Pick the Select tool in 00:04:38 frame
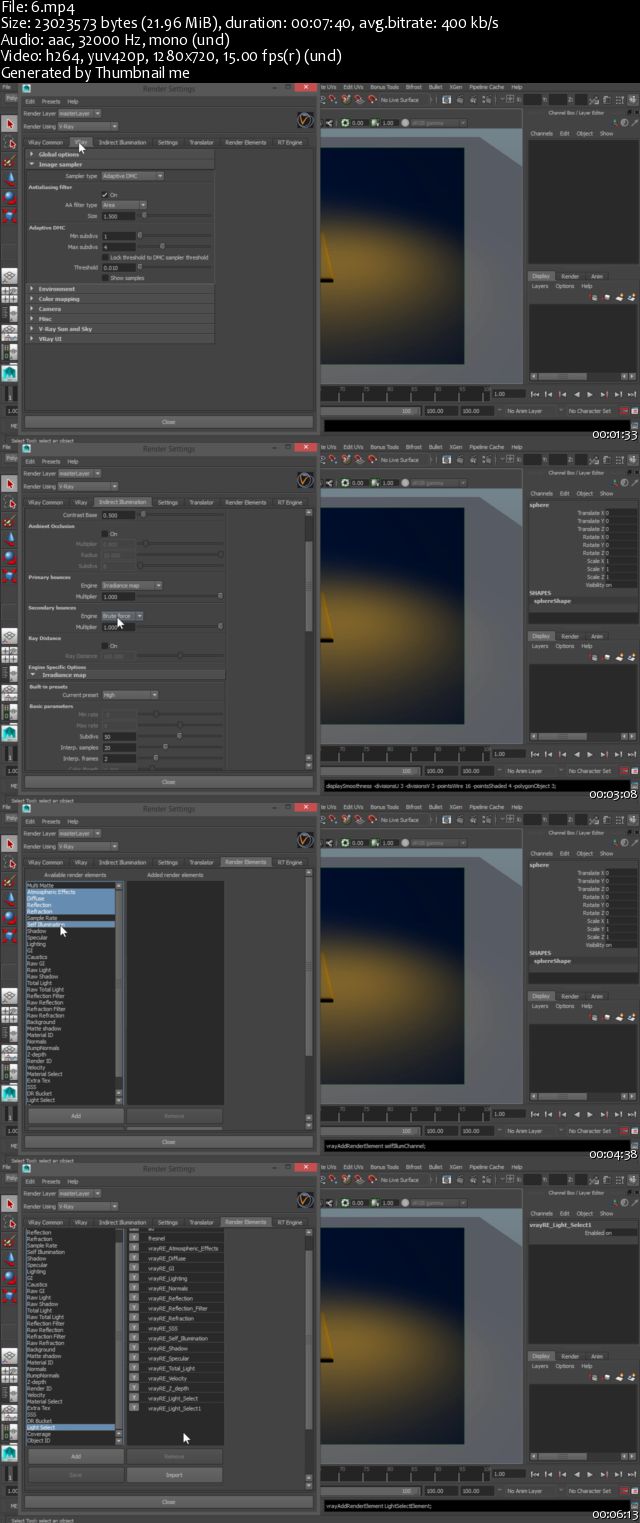The image size is (640, 1523). pos(10,845)
